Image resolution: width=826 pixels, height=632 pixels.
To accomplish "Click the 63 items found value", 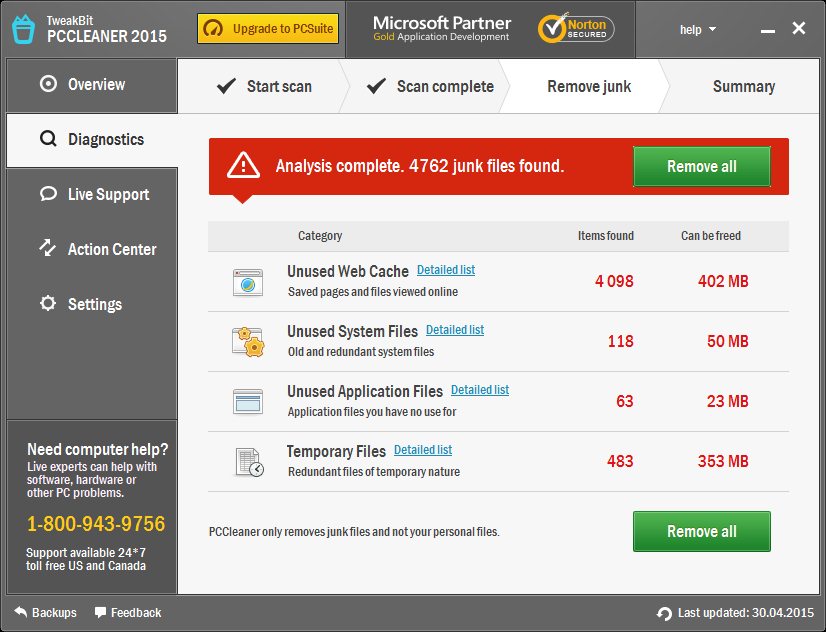I will pyautogui.click(x=625, y=401).
